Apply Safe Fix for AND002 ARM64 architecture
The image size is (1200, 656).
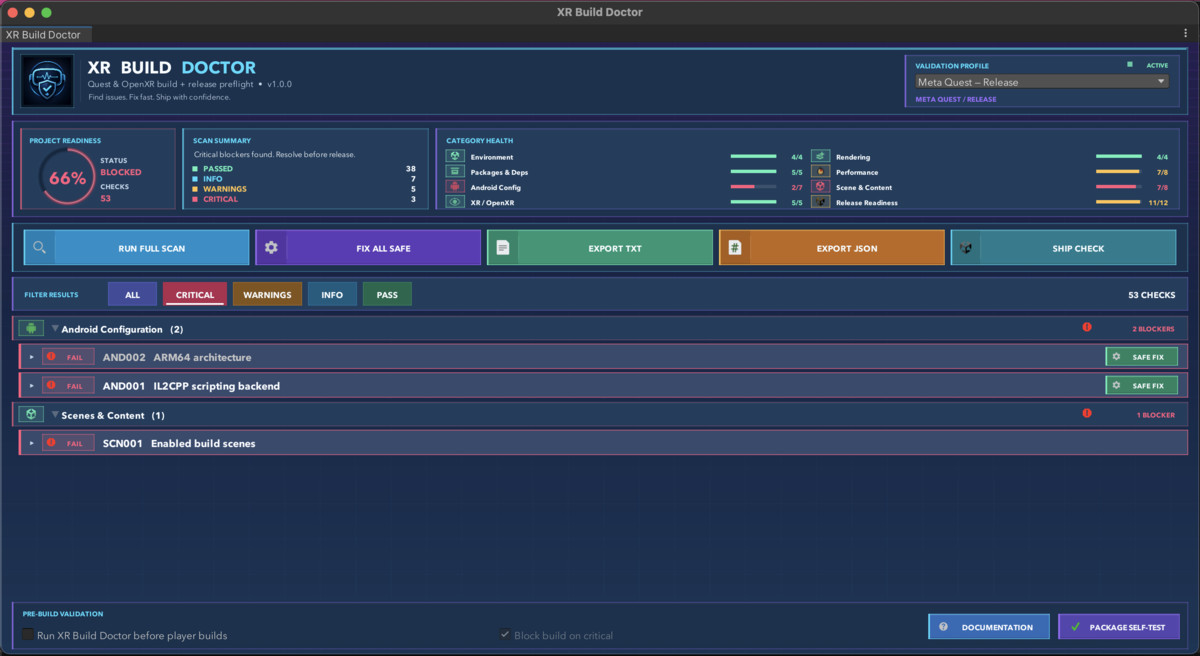tap(1141, 357)
